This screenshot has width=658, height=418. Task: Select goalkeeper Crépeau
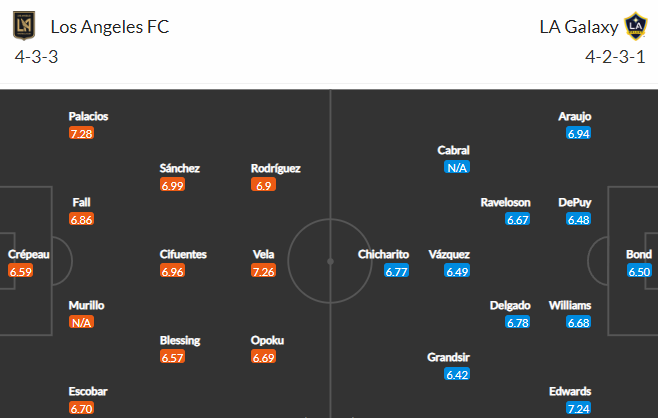(28, 254)
